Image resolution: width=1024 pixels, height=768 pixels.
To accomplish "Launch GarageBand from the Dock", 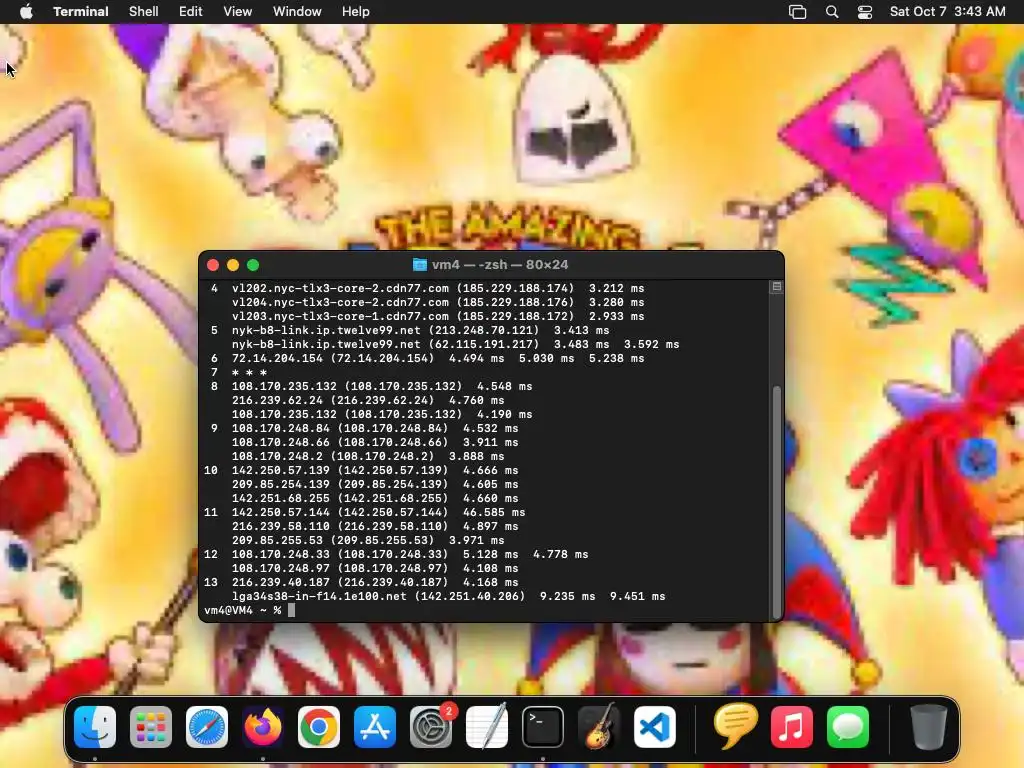I will pos(598,727).
